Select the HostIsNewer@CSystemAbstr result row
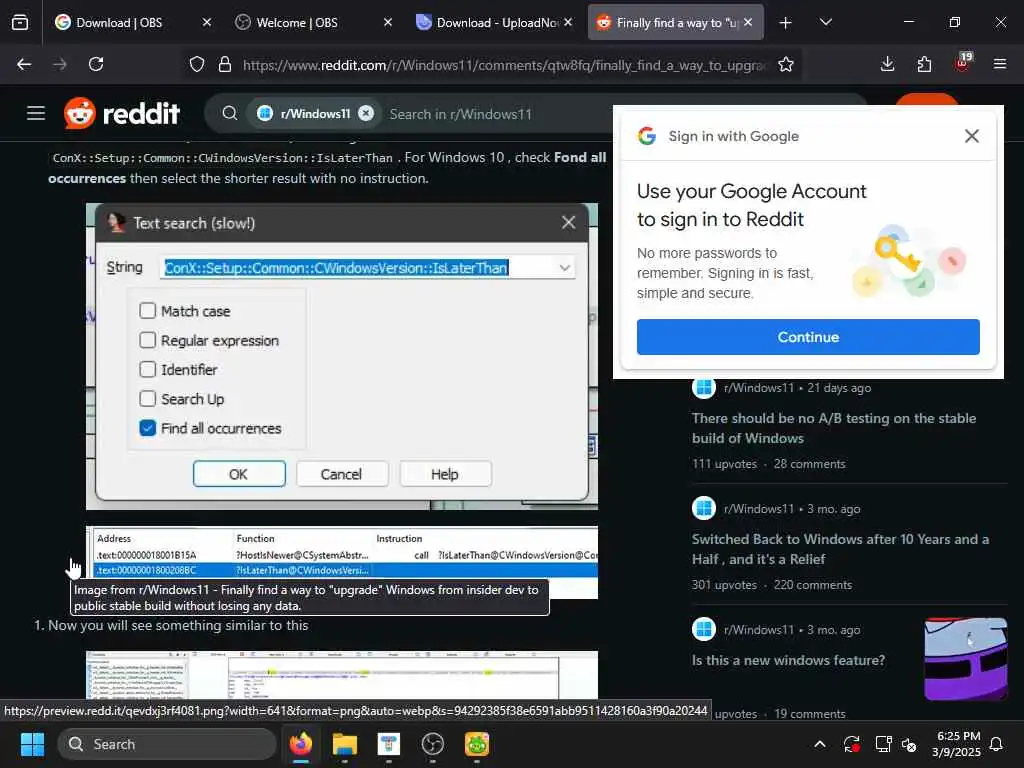Screen dimensions: 1024x768 click(345, 555)
